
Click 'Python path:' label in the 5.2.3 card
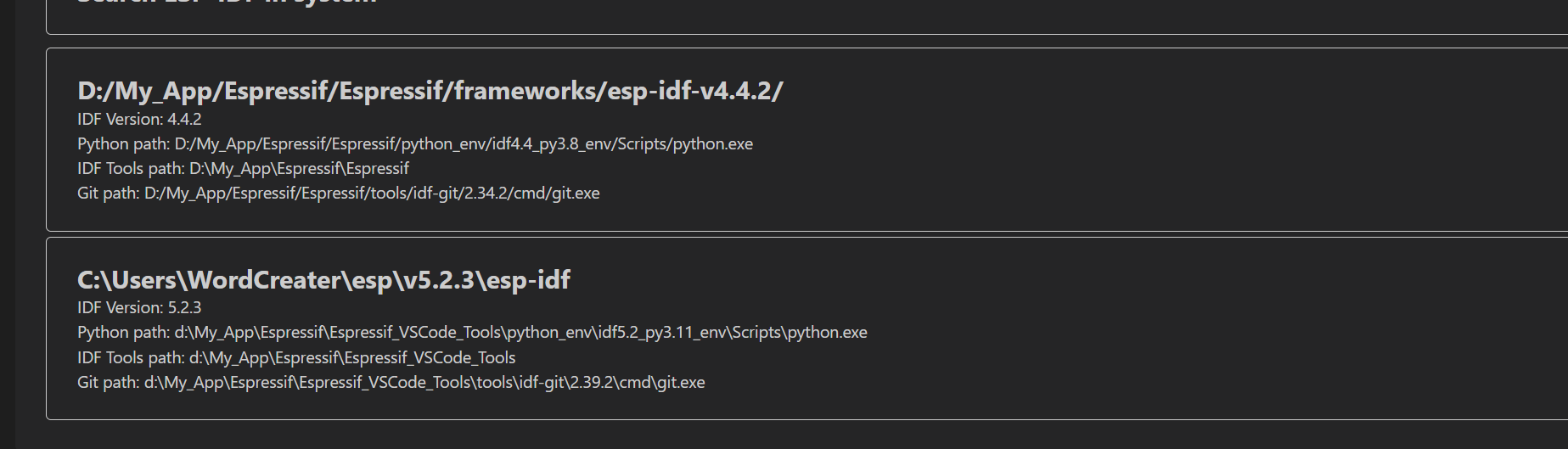click(x=123, y=332)
